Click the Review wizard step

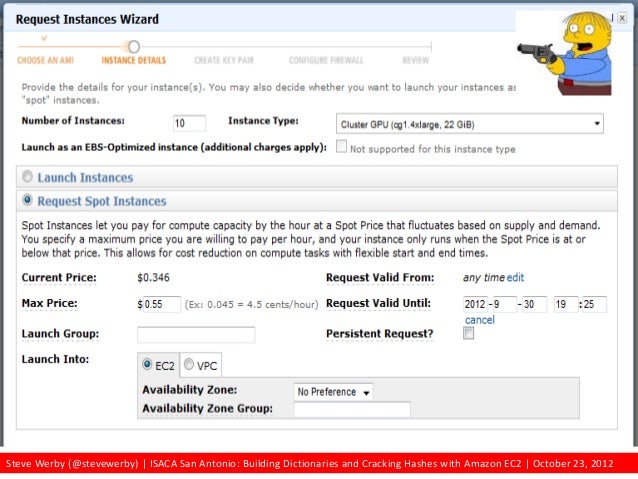[415, 60]
